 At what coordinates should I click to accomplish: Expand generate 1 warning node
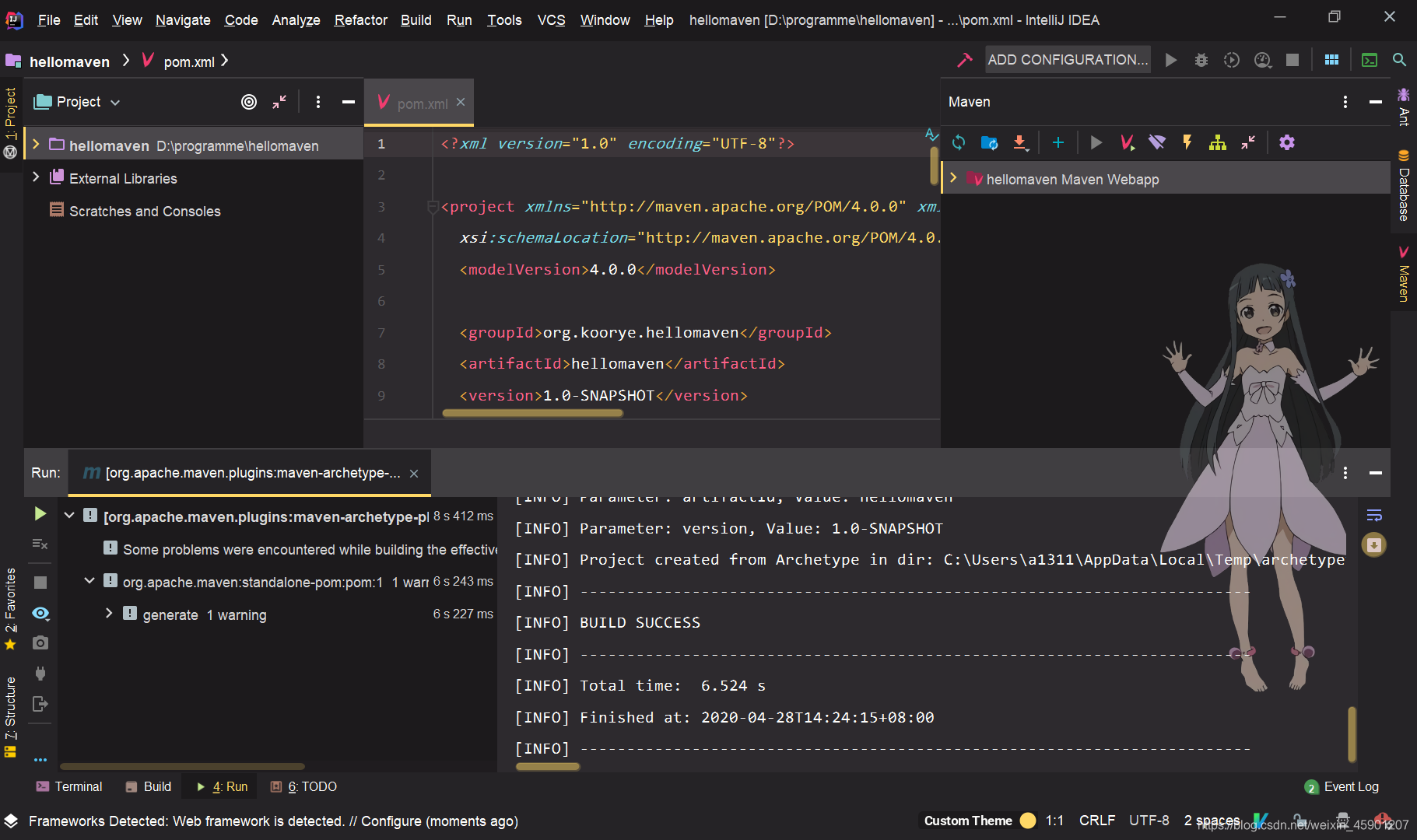tap(110, 613)
